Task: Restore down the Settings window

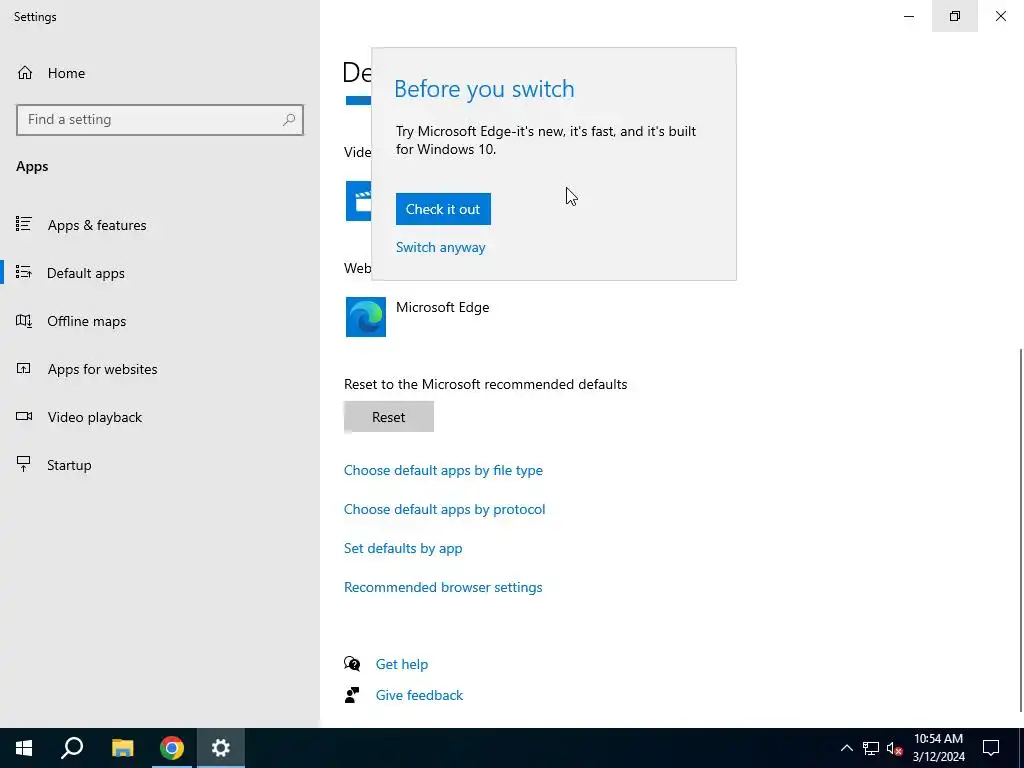Action: (x=955, y=16)
